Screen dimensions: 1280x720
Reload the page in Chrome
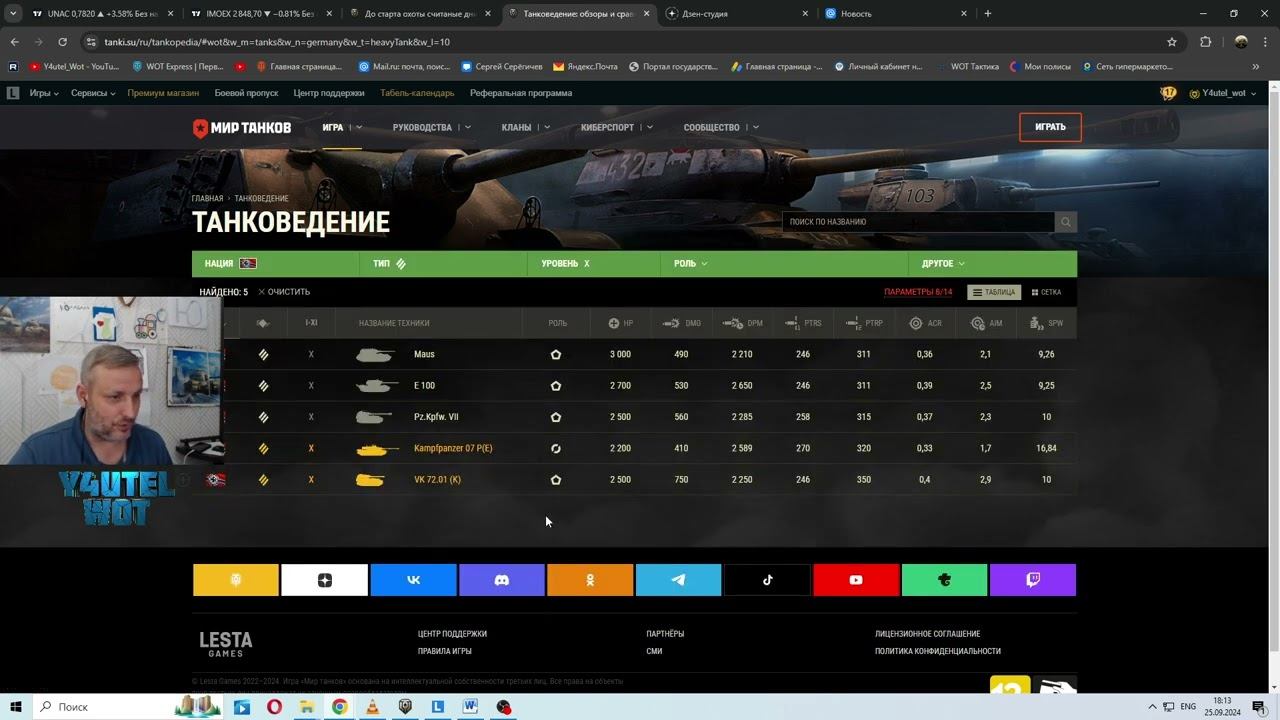[62, 42]
